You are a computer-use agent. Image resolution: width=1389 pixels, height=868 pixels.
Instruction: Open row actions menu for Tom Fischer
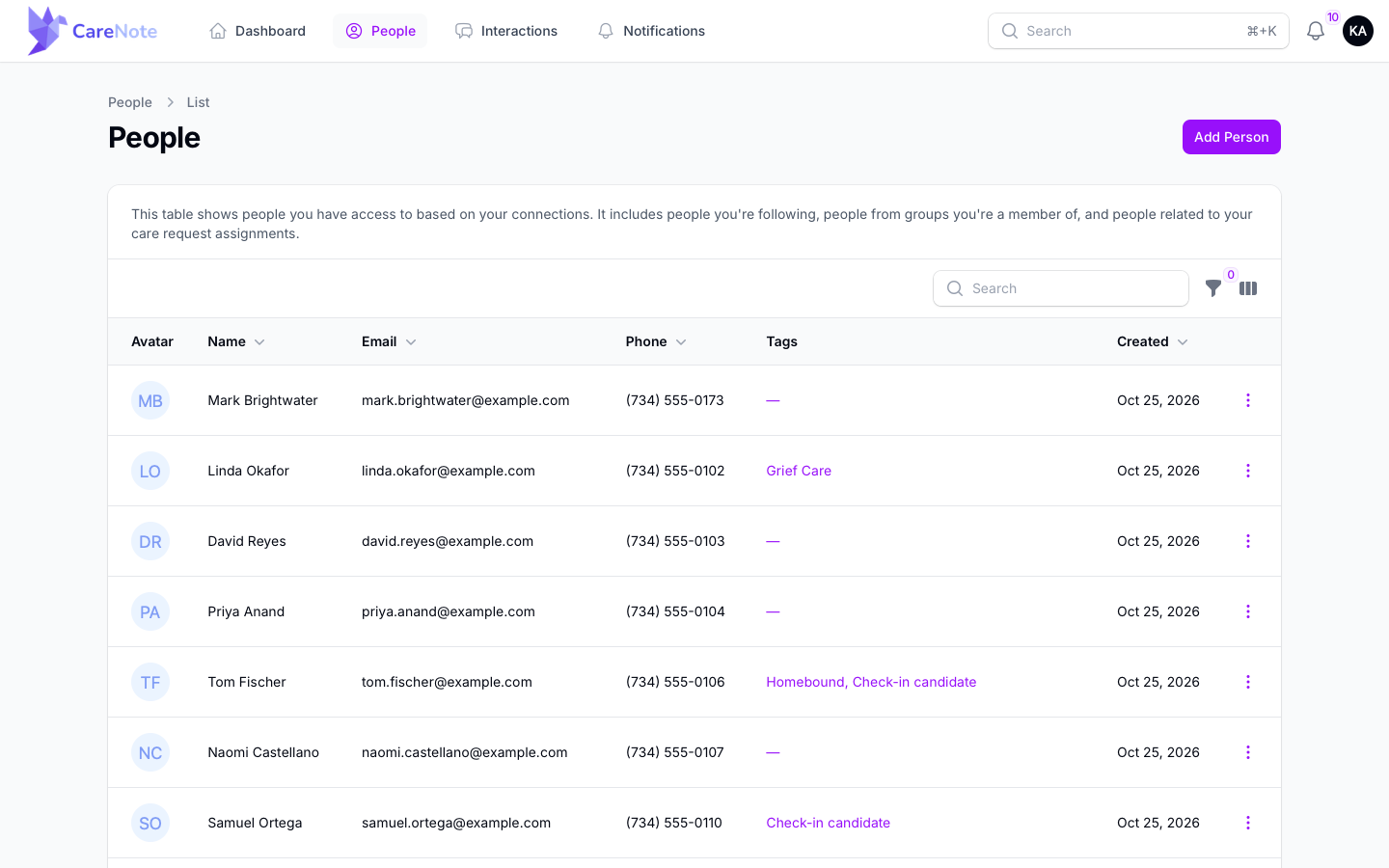pyautogui.click(x=1248, y=682)
